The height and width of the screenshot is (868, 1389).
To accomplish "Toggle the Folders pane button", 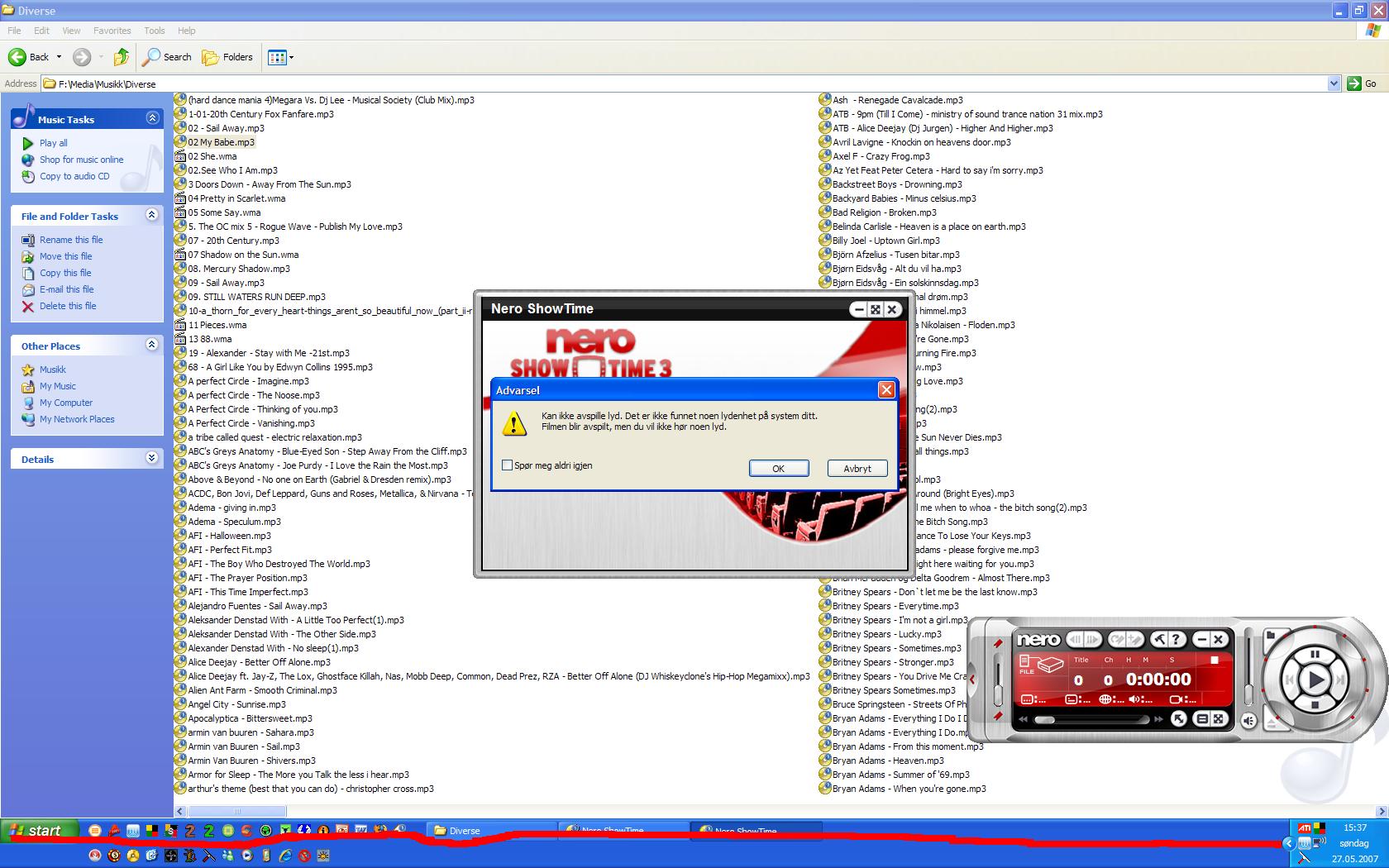I will [227, 57].
